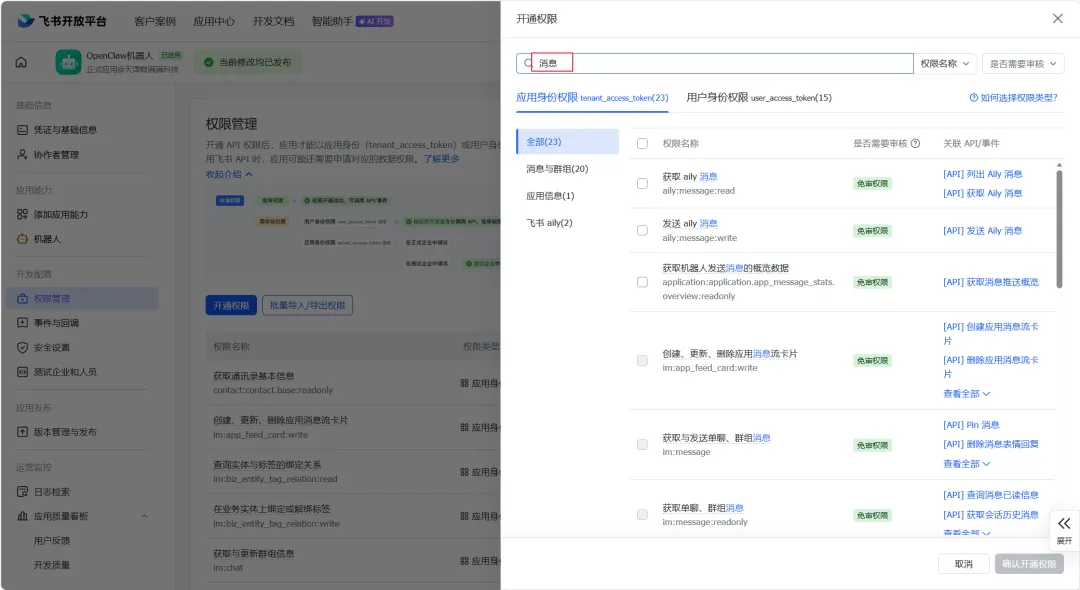This screenshot has height=590, width=1080.
Task: Open 开发质量 in the sidebar
Action: 52,565
